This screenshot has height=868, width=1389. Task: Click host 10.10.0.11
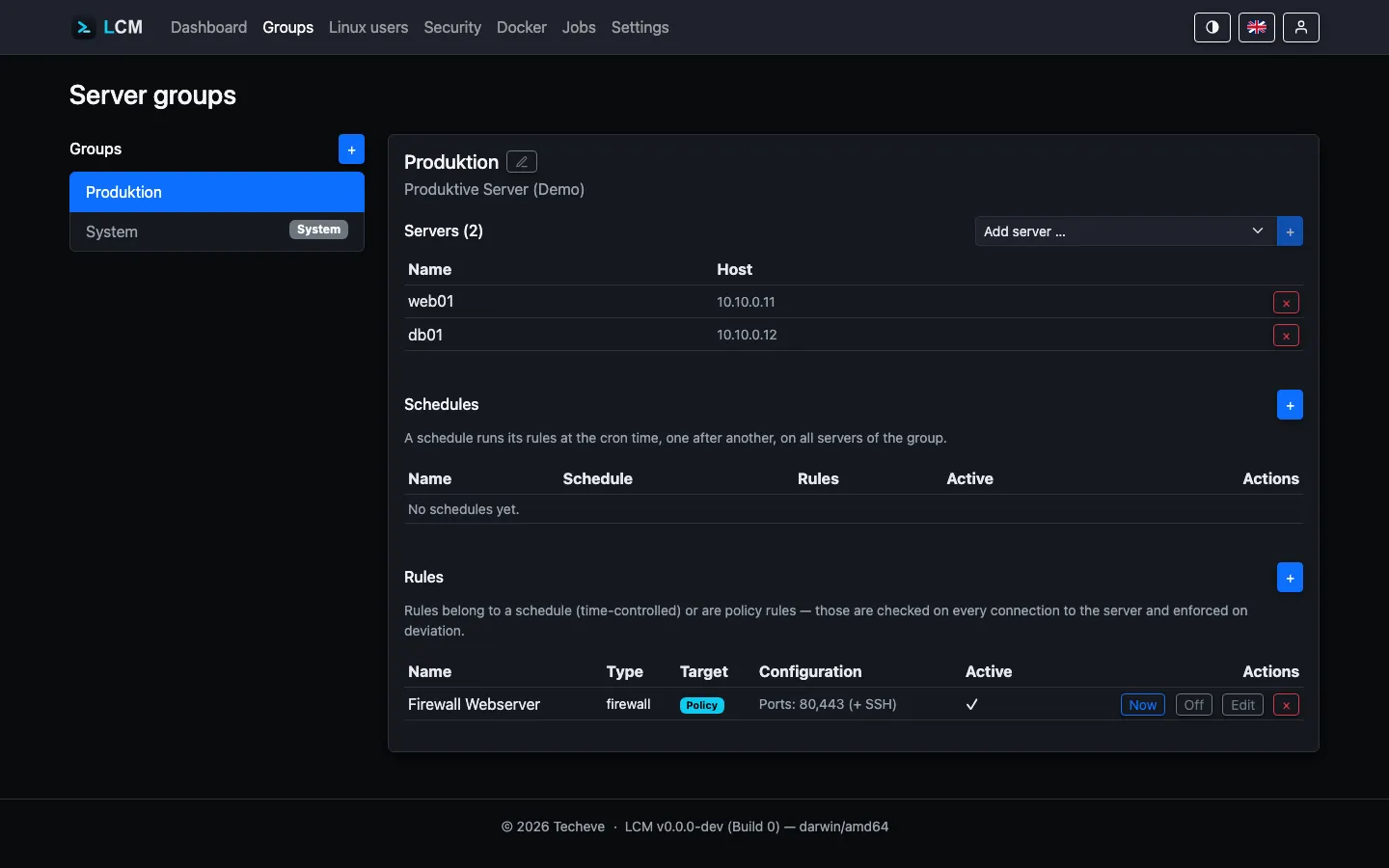746,302
